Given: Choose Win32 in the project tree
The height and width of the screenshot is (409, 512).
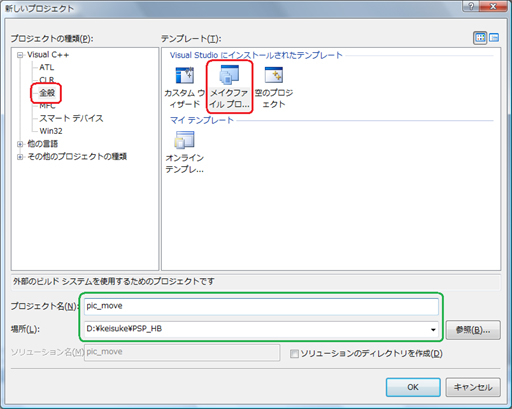Looking at the screenshot, I should [51, 131].
